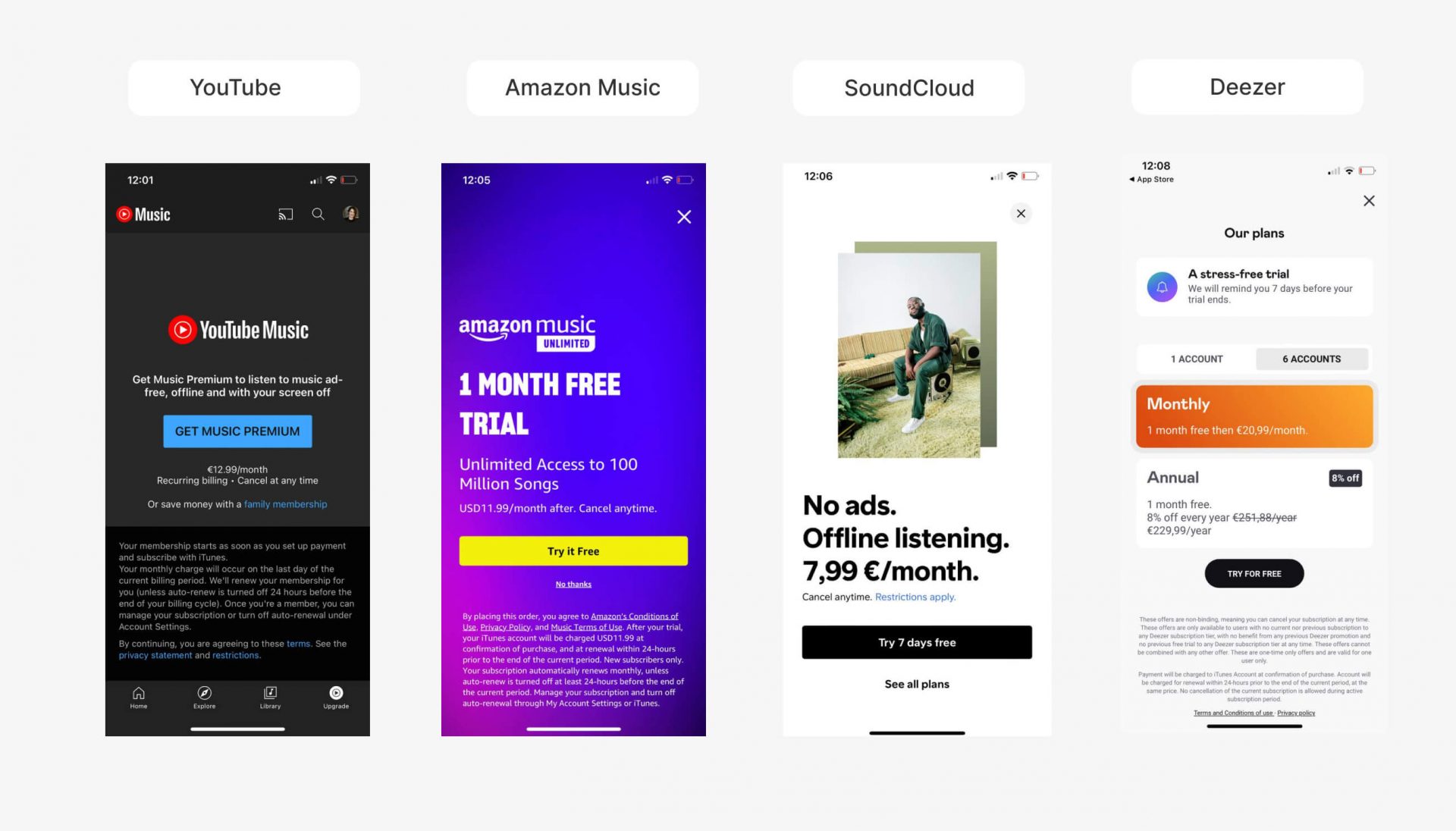This screenshot has height=831, width=1456.
Task: Click the SoundCloud close X icon
Action: click(x=1021, y=213)
